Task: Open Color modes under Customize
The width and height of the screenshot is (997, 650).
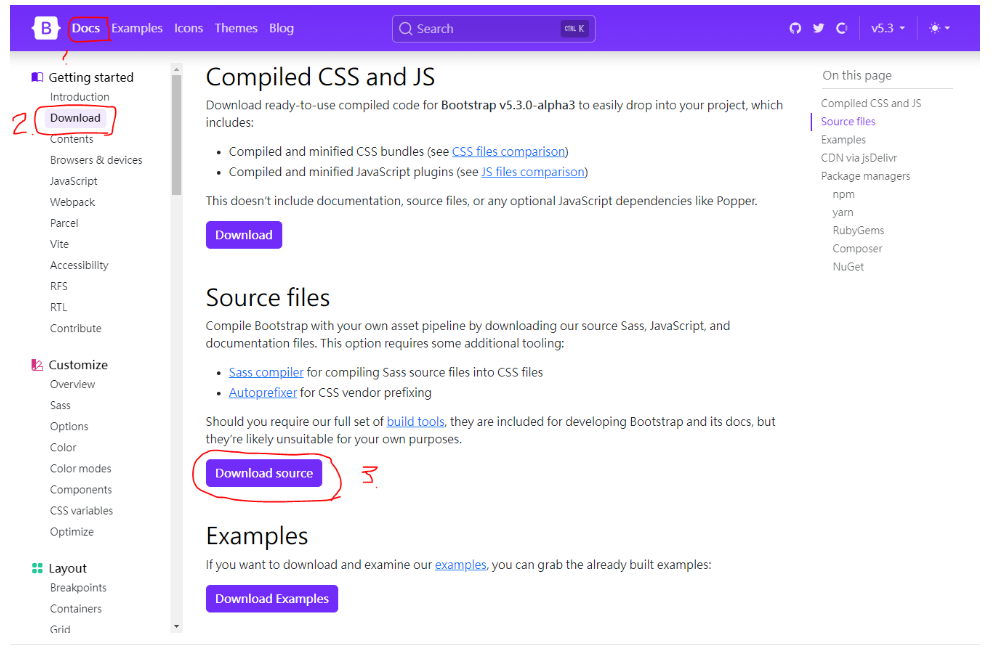Action: tap(81, 467)
